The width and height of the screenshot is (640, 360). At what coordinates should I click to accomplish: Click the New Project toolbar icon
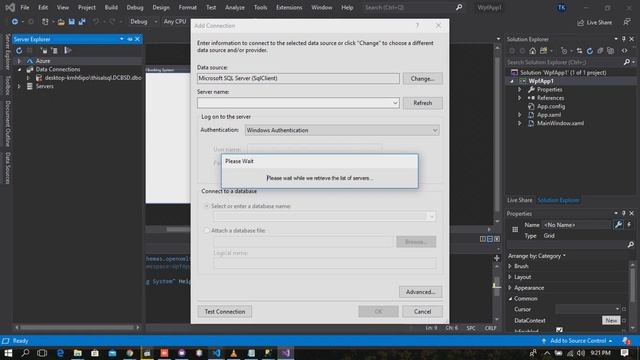(x=45, y=22)
